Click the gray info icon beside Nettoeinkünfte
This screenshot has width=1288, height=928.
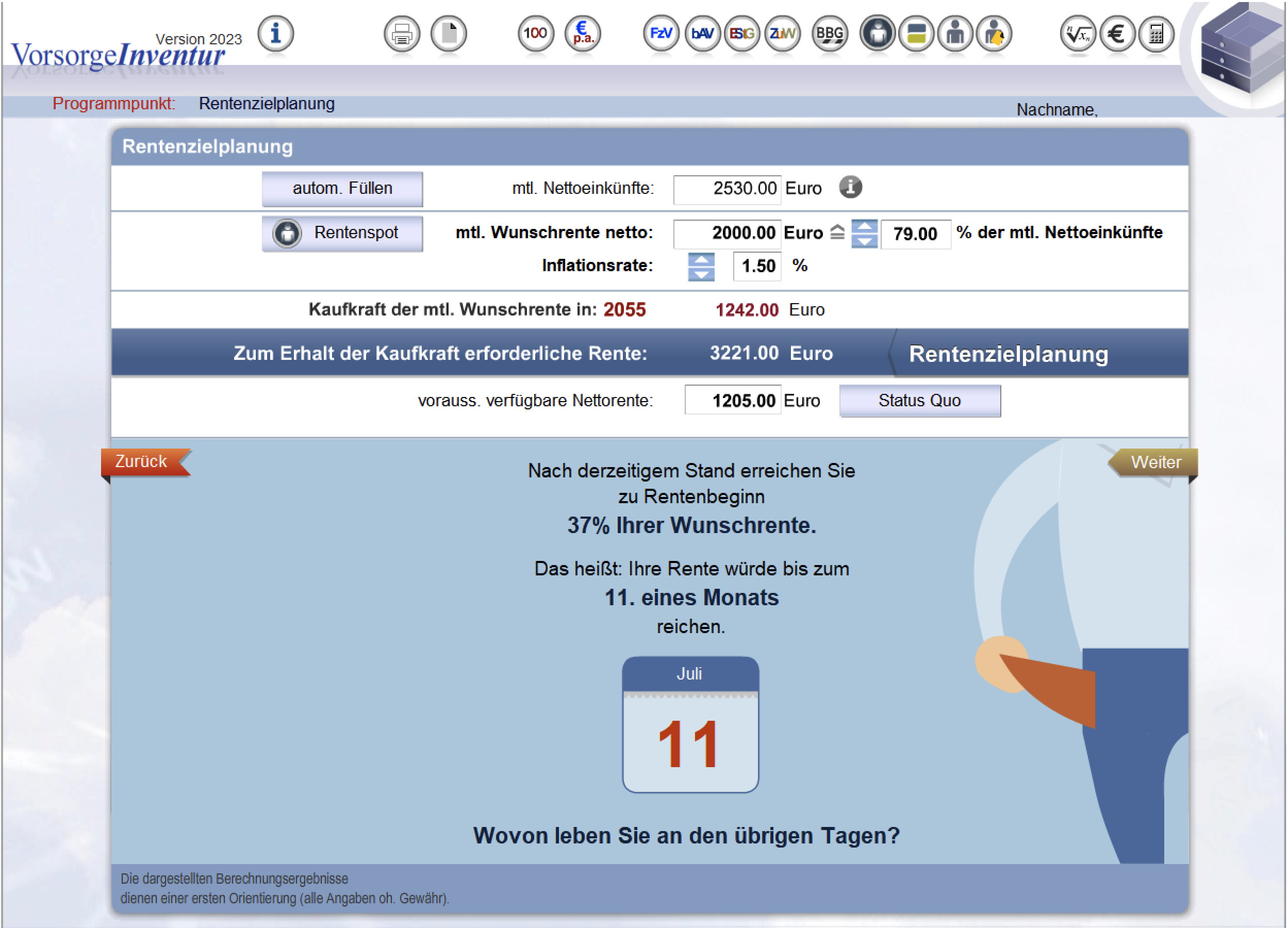850,187
